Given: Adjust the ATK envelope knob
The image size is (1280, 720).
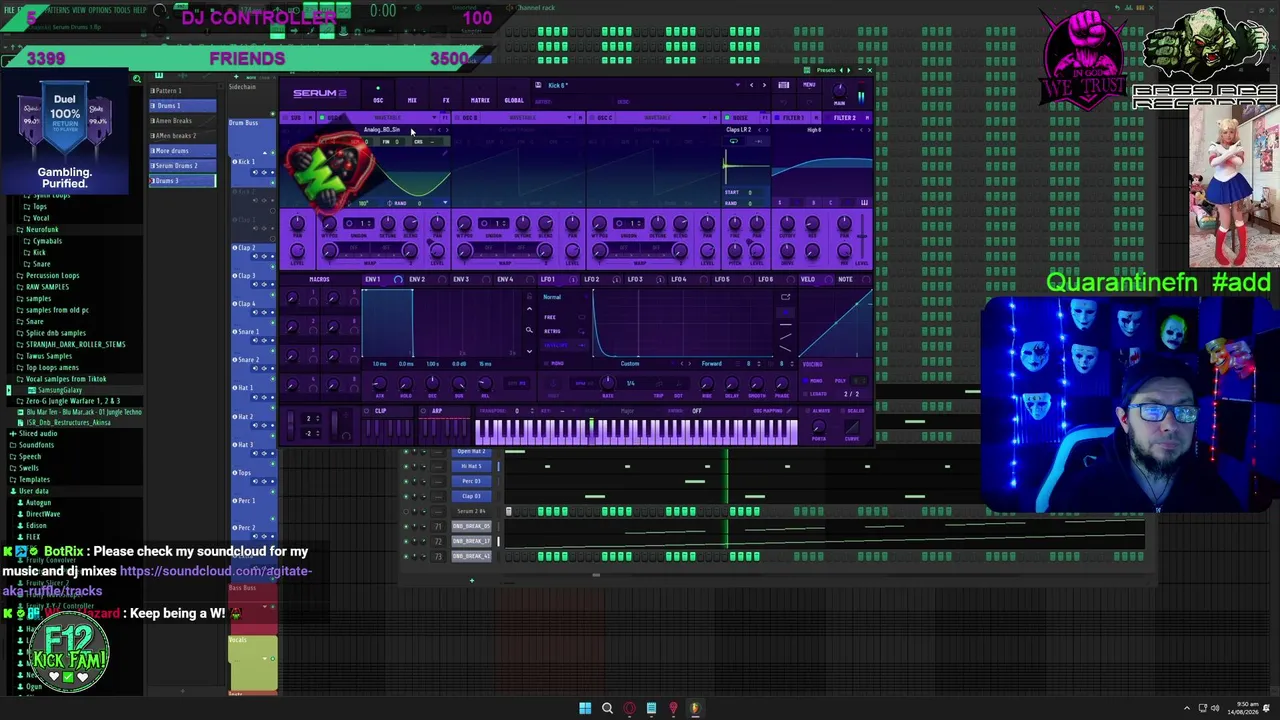Looking at the screenshot, I should coord(379,384).
